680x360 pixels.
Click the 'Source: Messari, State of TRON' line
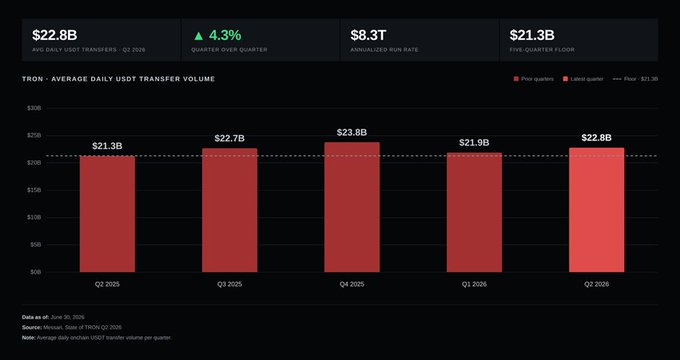(72, 327)
